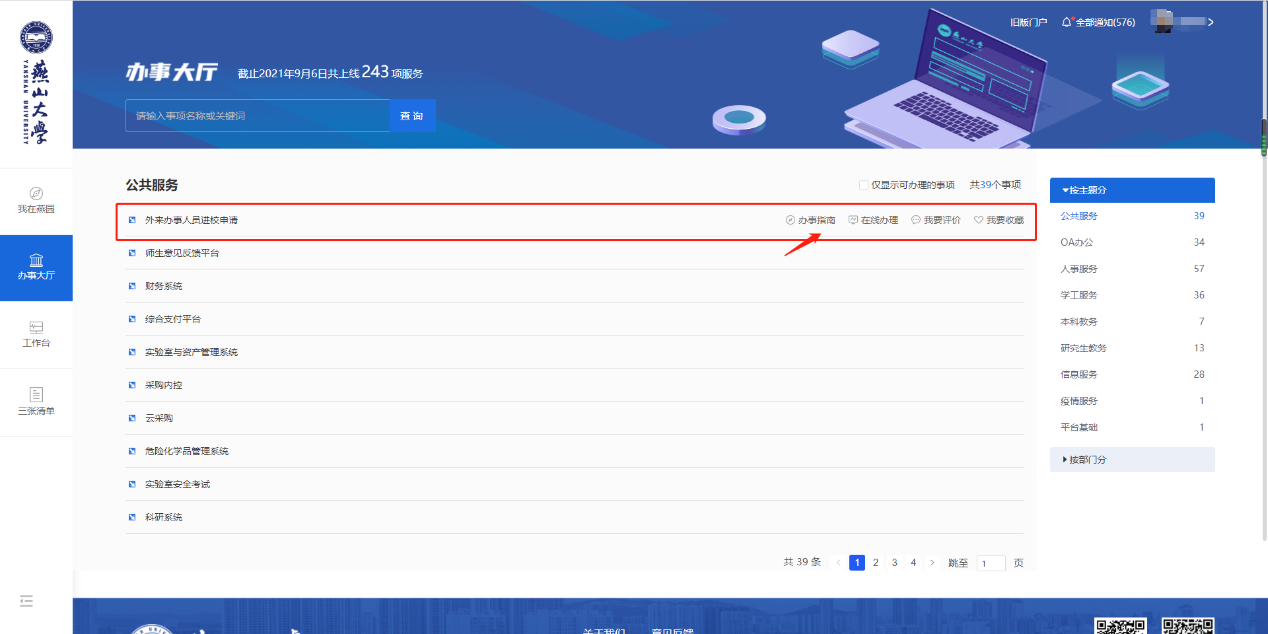Click the 我要评价 comment icon
This screenshot has height=634, width=1268.
coord(916,220)
